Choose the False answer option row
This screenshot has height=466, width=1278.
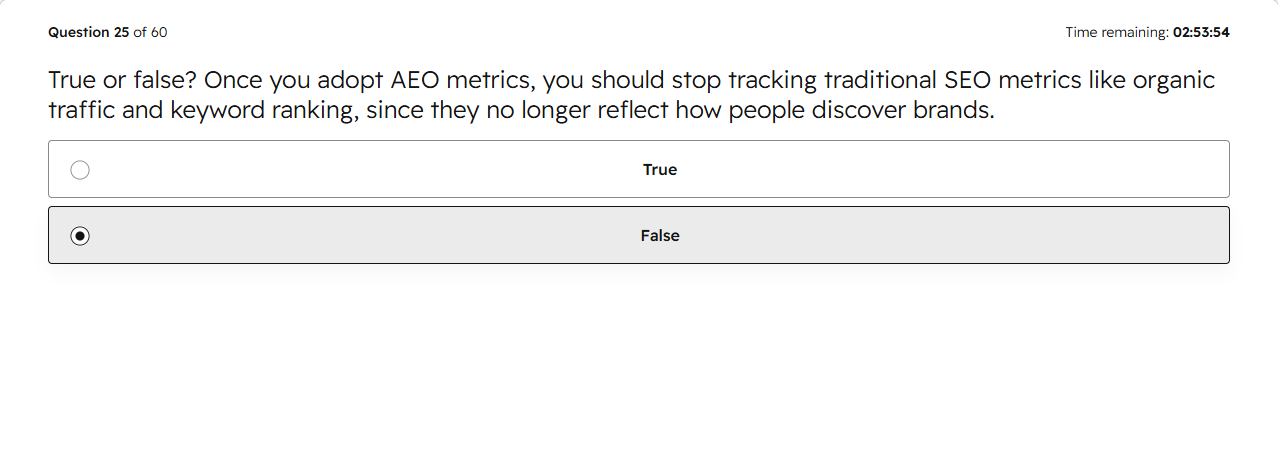pos(639,235)
